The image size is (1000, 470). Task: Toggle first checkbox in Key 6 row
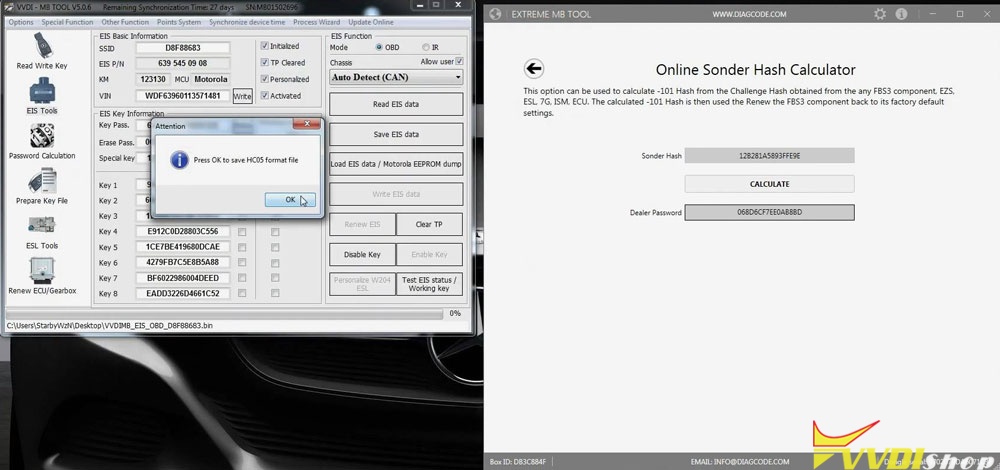(x=242, y=263)
